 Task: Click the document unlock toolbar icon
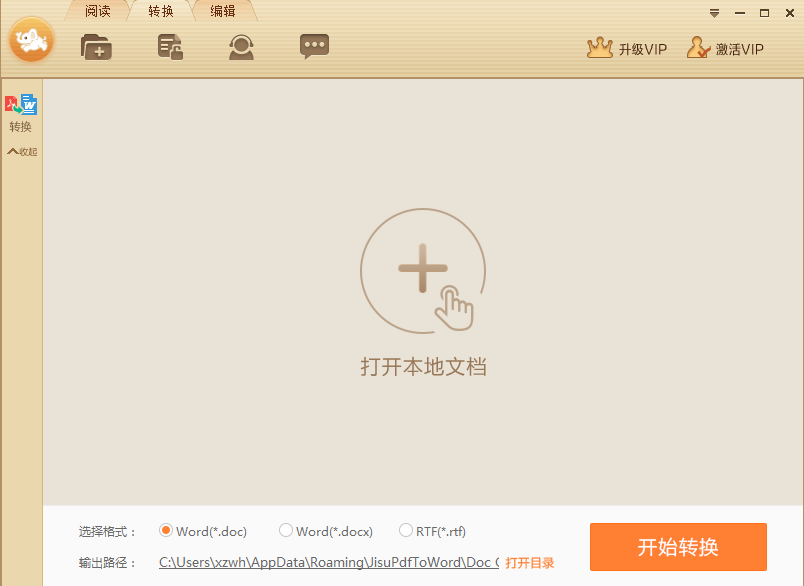coord(169,46)
